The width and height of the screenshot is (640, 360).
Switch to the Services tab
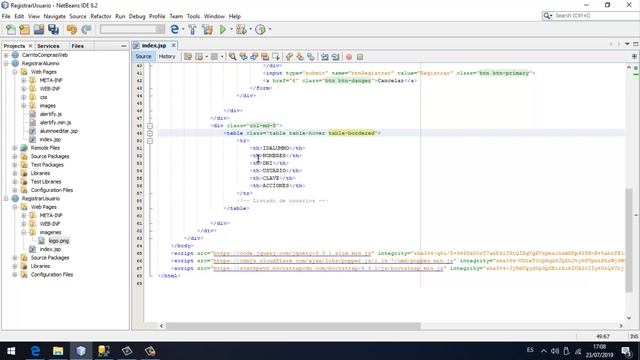(48, 46)
